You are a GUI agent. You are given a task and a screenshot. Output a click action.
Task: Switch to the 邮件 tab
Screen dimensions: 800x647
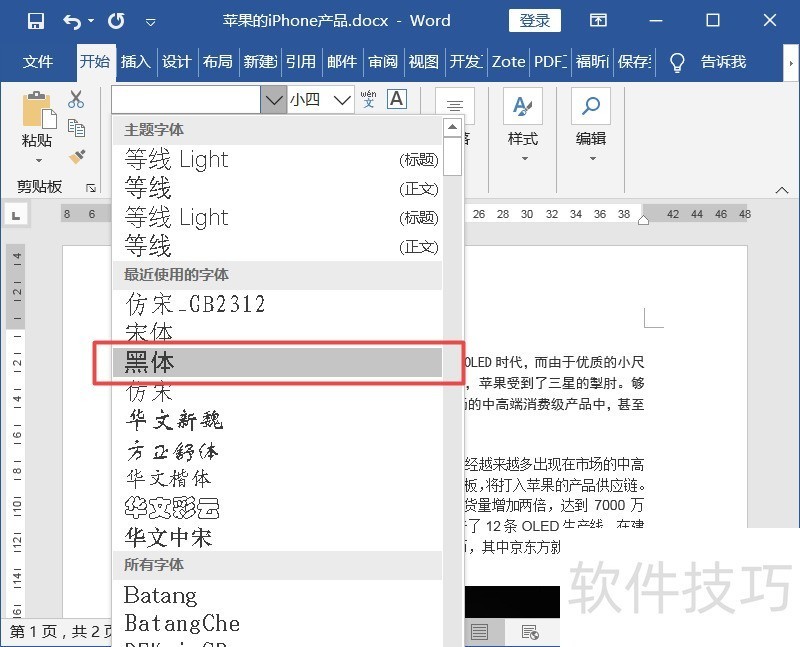coord(342,62)
